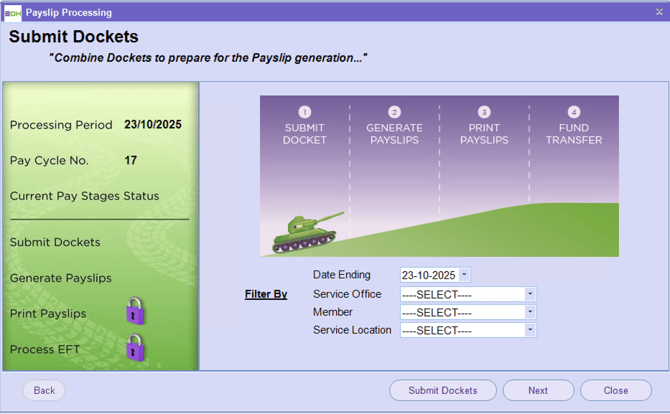The height and width of the screenshot is (414, 670).
Task: Click into the Date Ending field
Action: [x=428, y=275]
